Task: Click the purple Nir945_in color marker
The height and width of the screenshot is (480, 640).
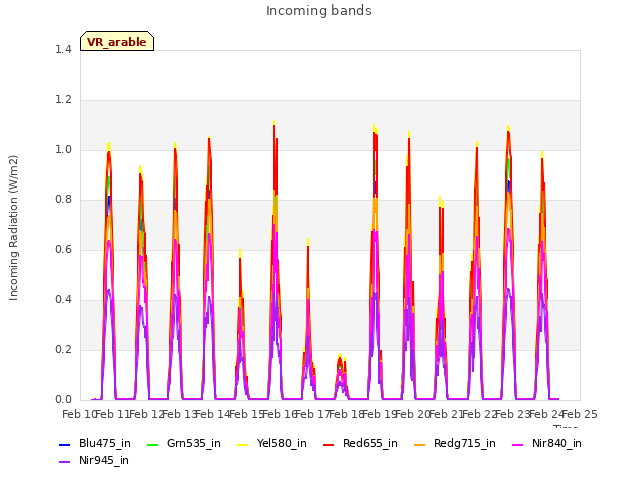Action: coord(64,462)
